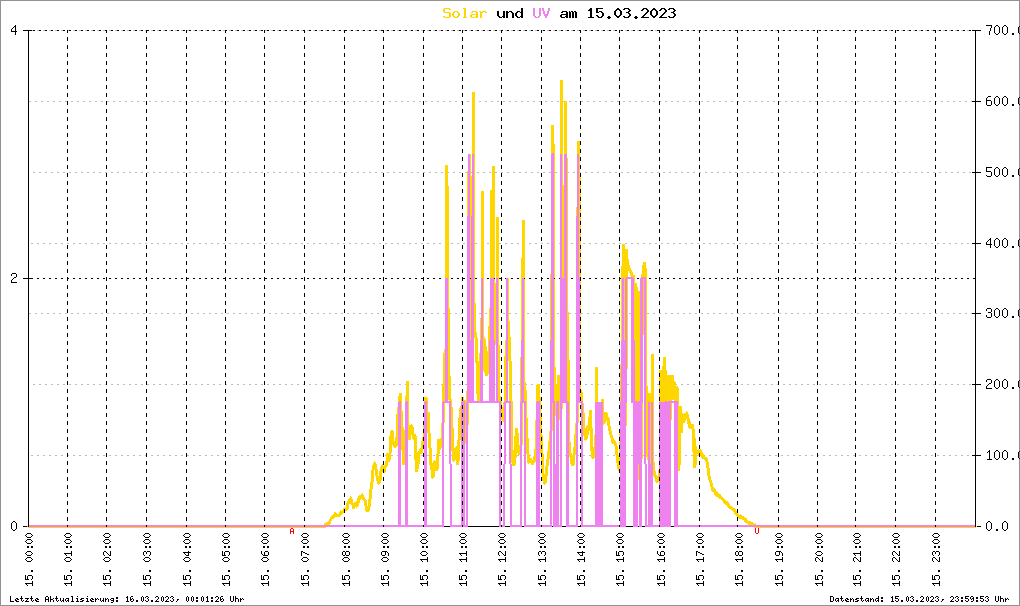The height and width of the screenshot is (606, 1020).
Task: Click the left axis value '0'
Action: click(14, 526)
